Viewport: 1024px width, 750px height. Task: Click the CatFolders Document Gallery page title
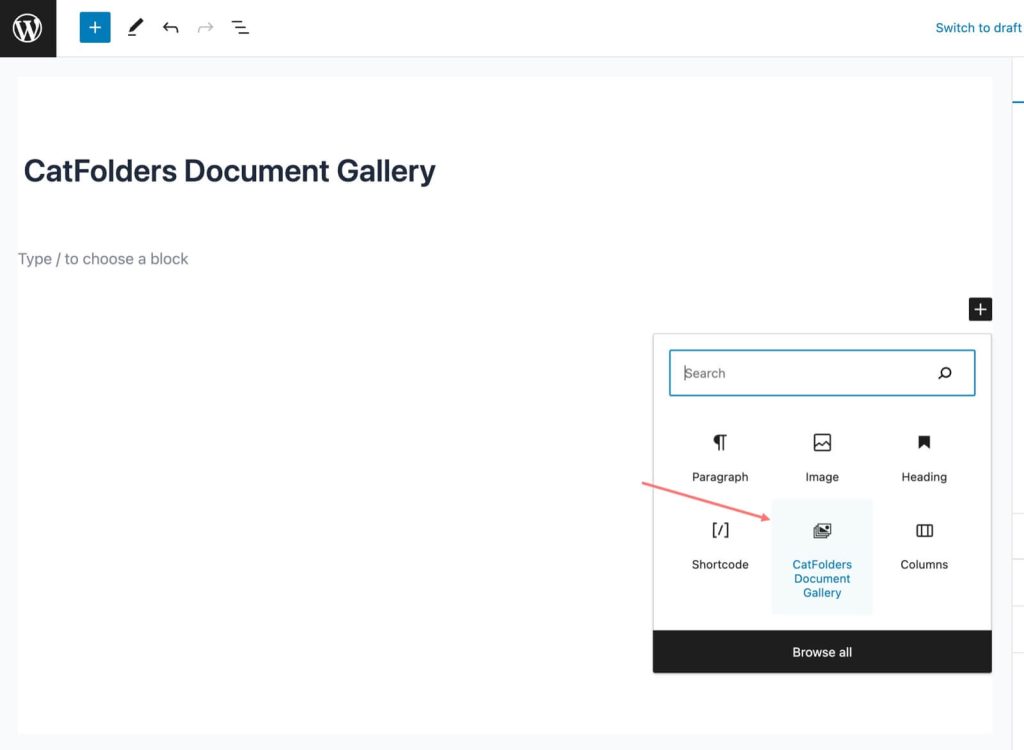click(228, 170)
